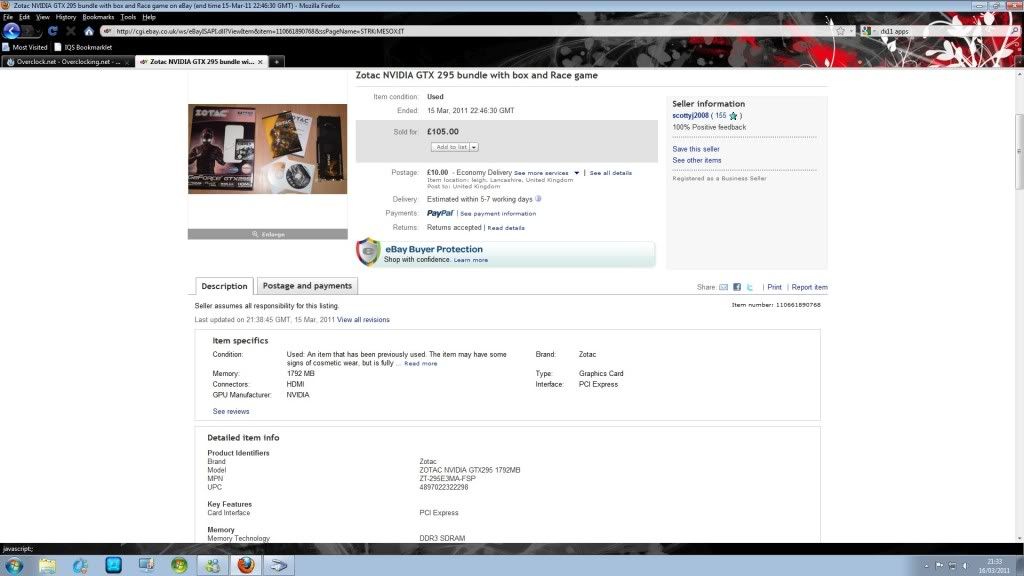Click Read more in Condition description
The height and width of the screenshot is (576, 1024).
[x=421, y=364]
